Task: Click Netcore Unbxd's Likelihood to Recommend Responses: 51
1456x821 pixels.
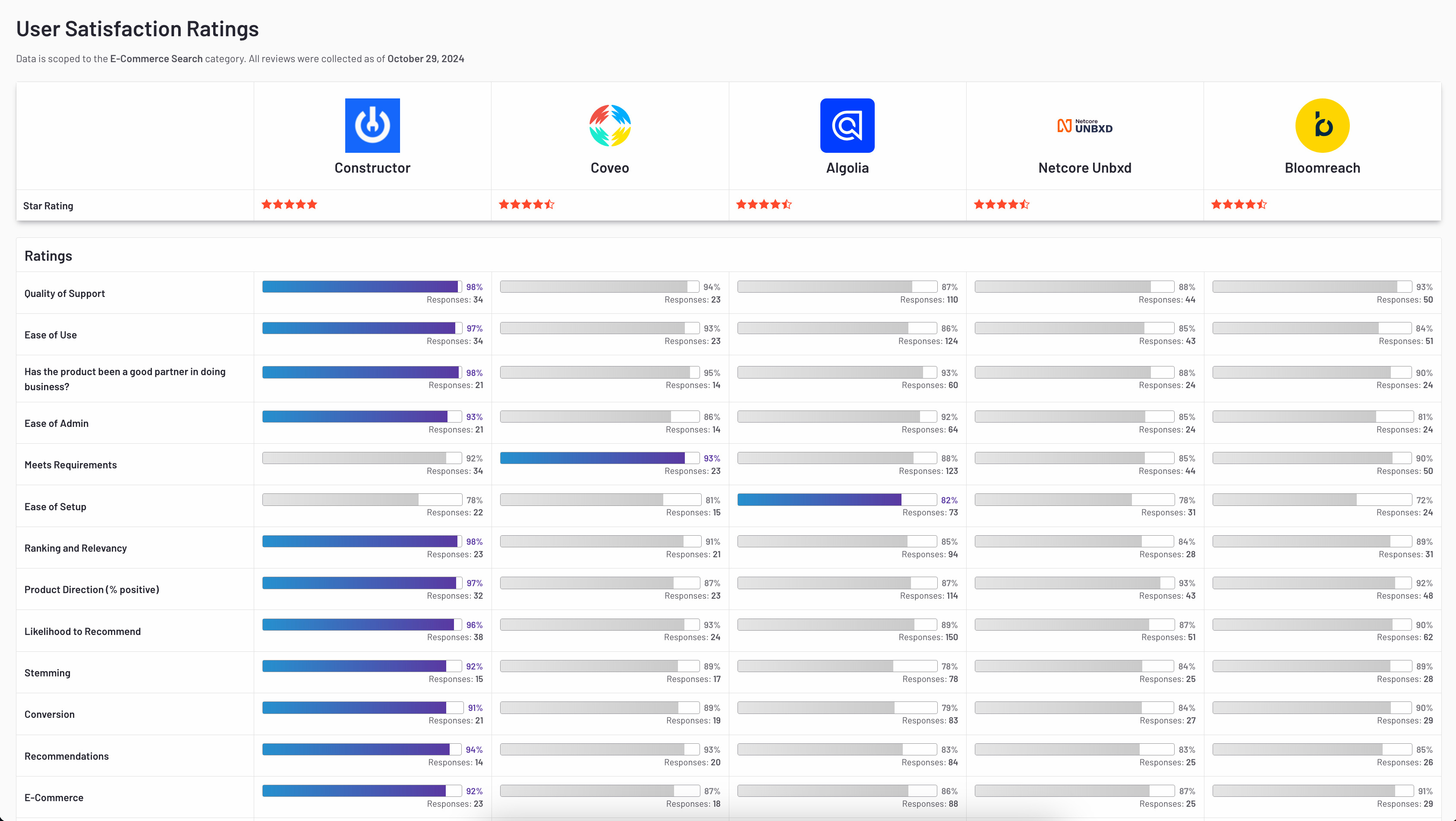Action: click(x=1168, y=637)
